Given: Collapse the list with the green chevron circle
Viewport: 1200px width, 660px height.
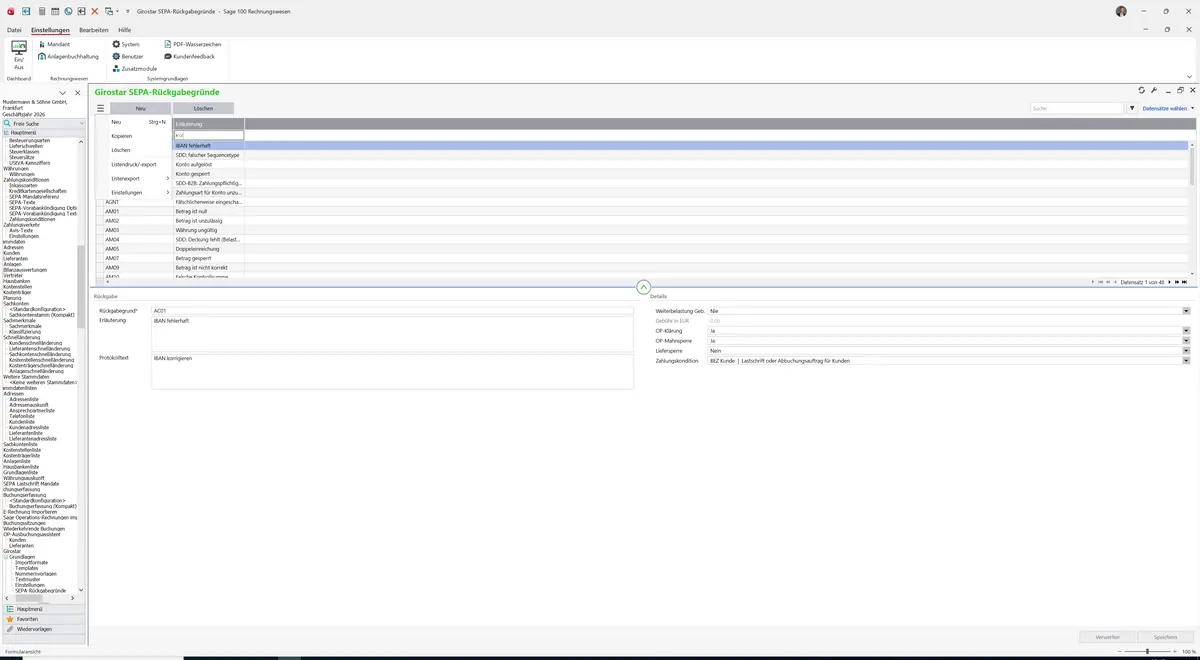Looking at the screenshot, I should tap(643, 286).
